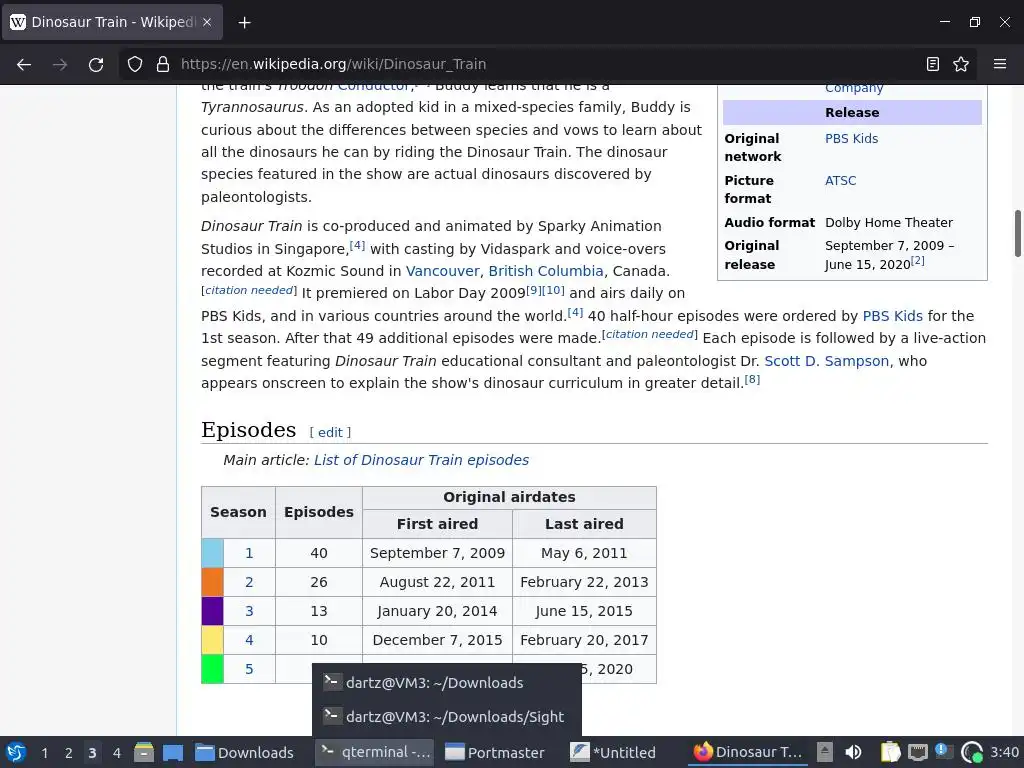This screenshot has width=1024, height=768.
Task: Reload the Dinosaur Train page
Action: coord(96,64)
